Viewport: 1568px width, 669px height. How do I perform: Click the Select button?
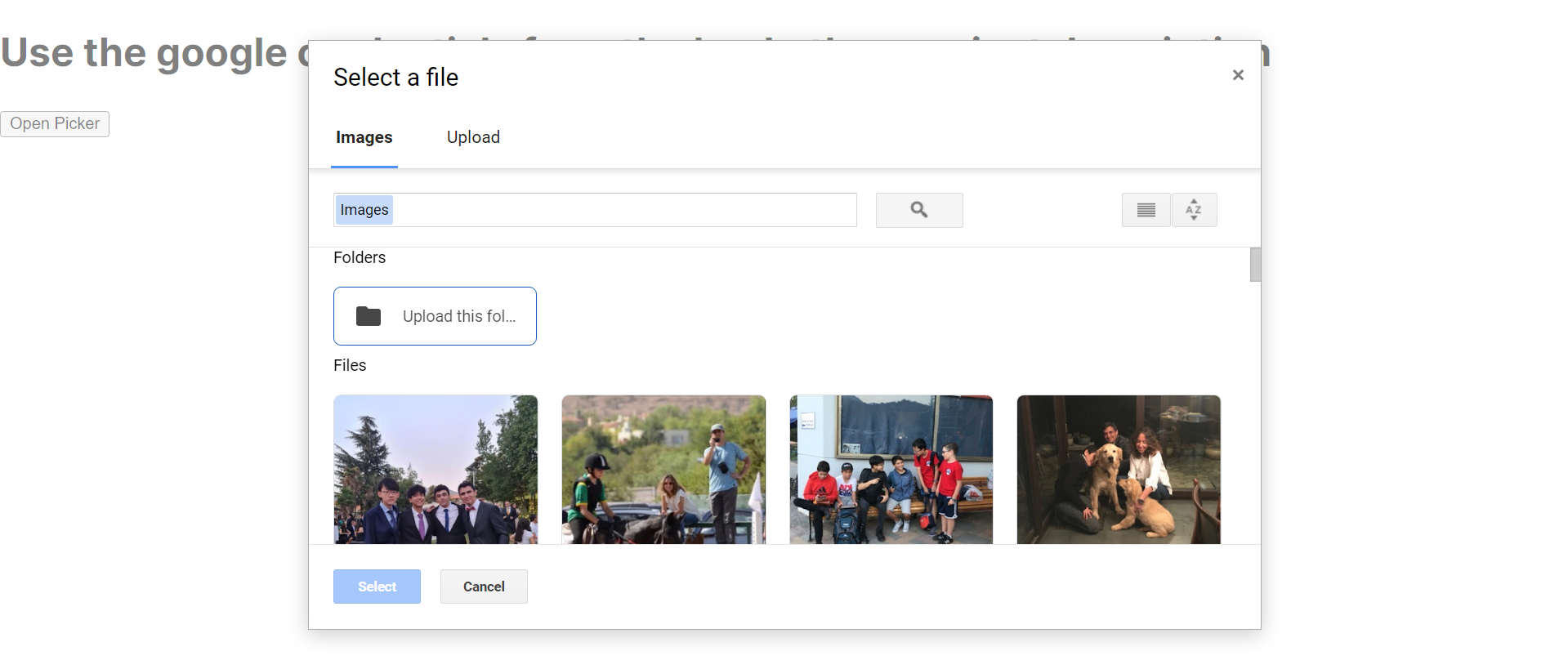click(x=377, y=586)
